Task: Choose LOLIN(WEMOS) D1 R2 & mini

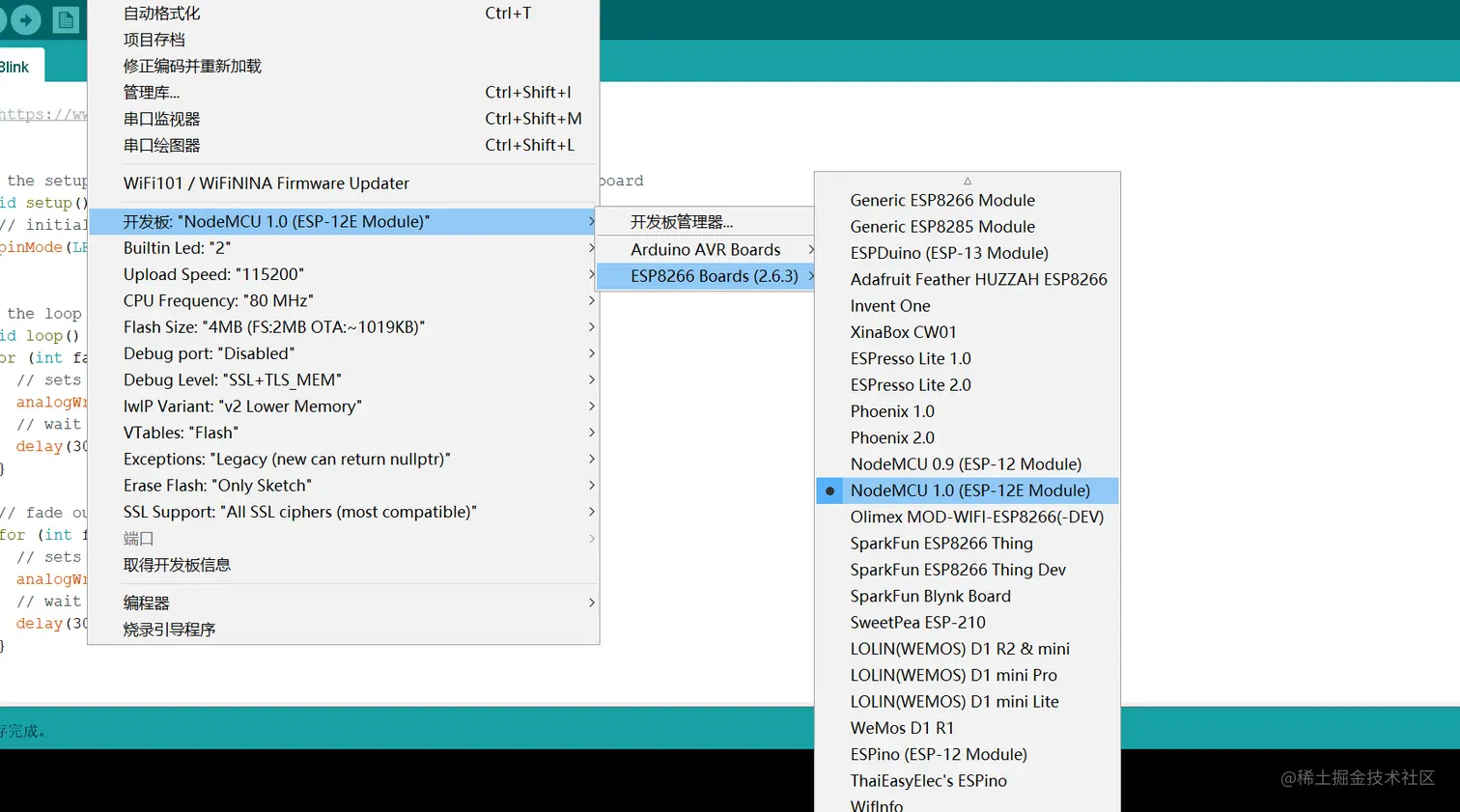Action: [968, 649]
